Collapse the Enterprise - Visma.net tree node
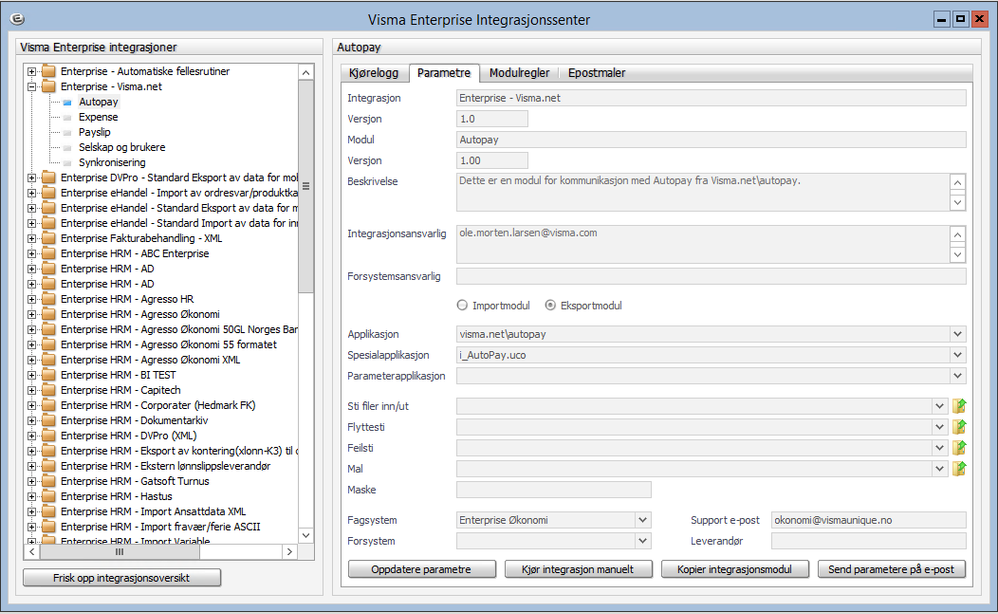Screen dimensions: 998x614 point(31,87)
